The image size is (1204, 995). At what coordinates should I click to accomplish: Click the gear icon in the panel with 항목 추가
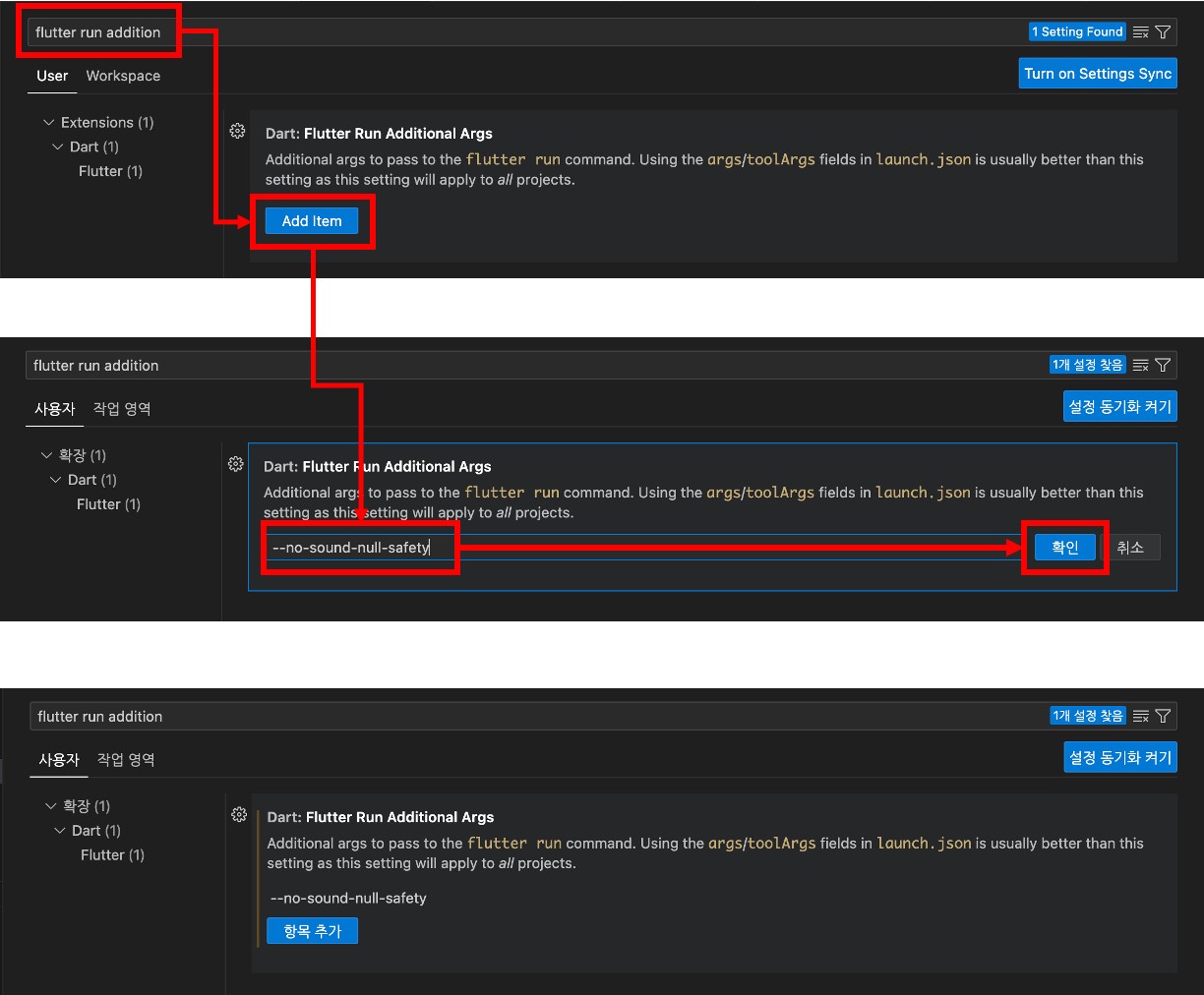coord(238,814)
